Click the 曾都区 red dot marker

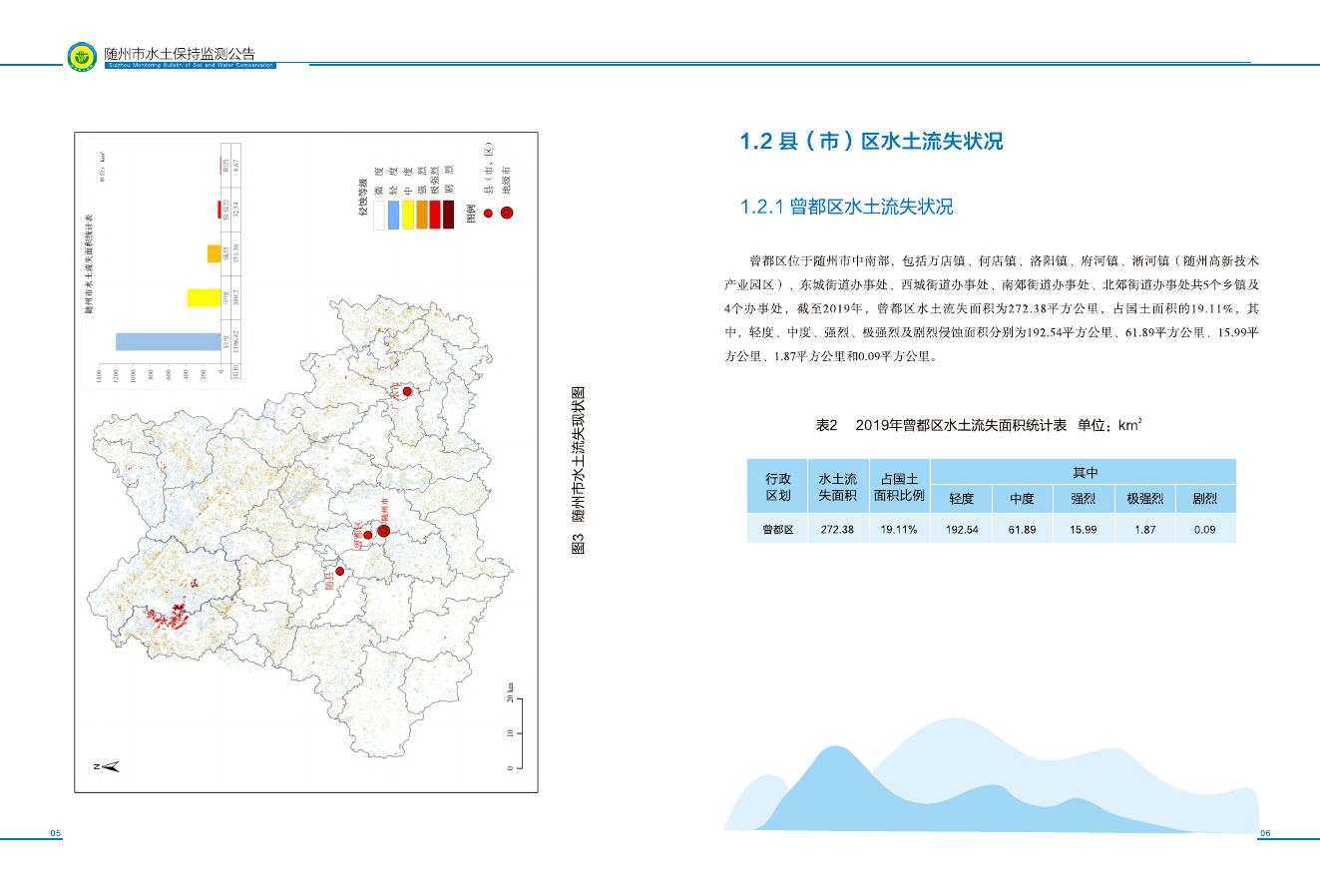click(367, 536)
